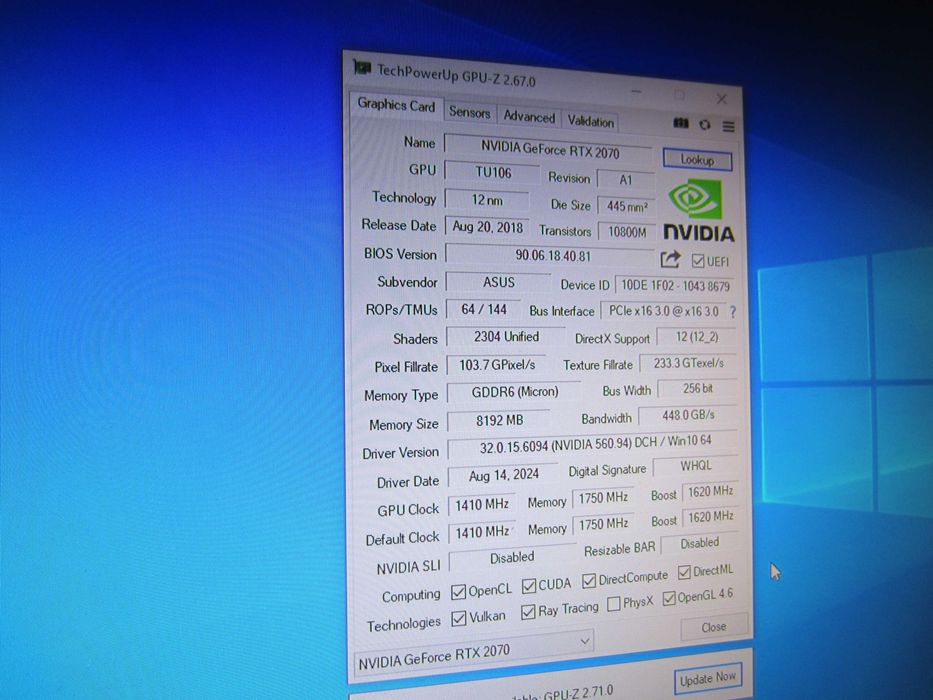
Task: Toggle the DirectCompute checkbox
Action: pos(589,580)
